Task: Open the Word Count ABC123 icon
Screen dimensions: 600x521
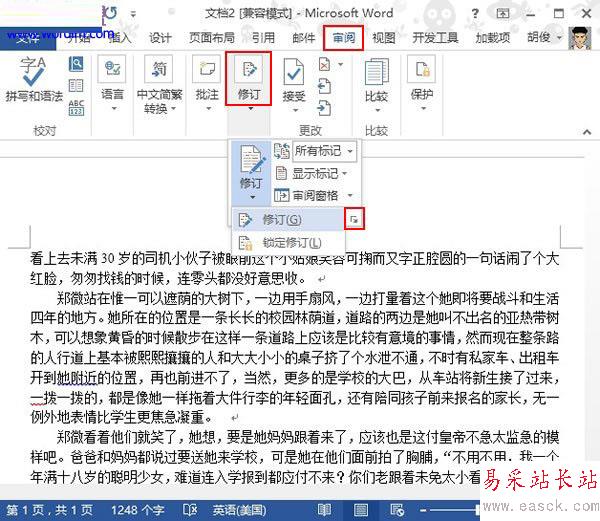Action: [76, 107]
